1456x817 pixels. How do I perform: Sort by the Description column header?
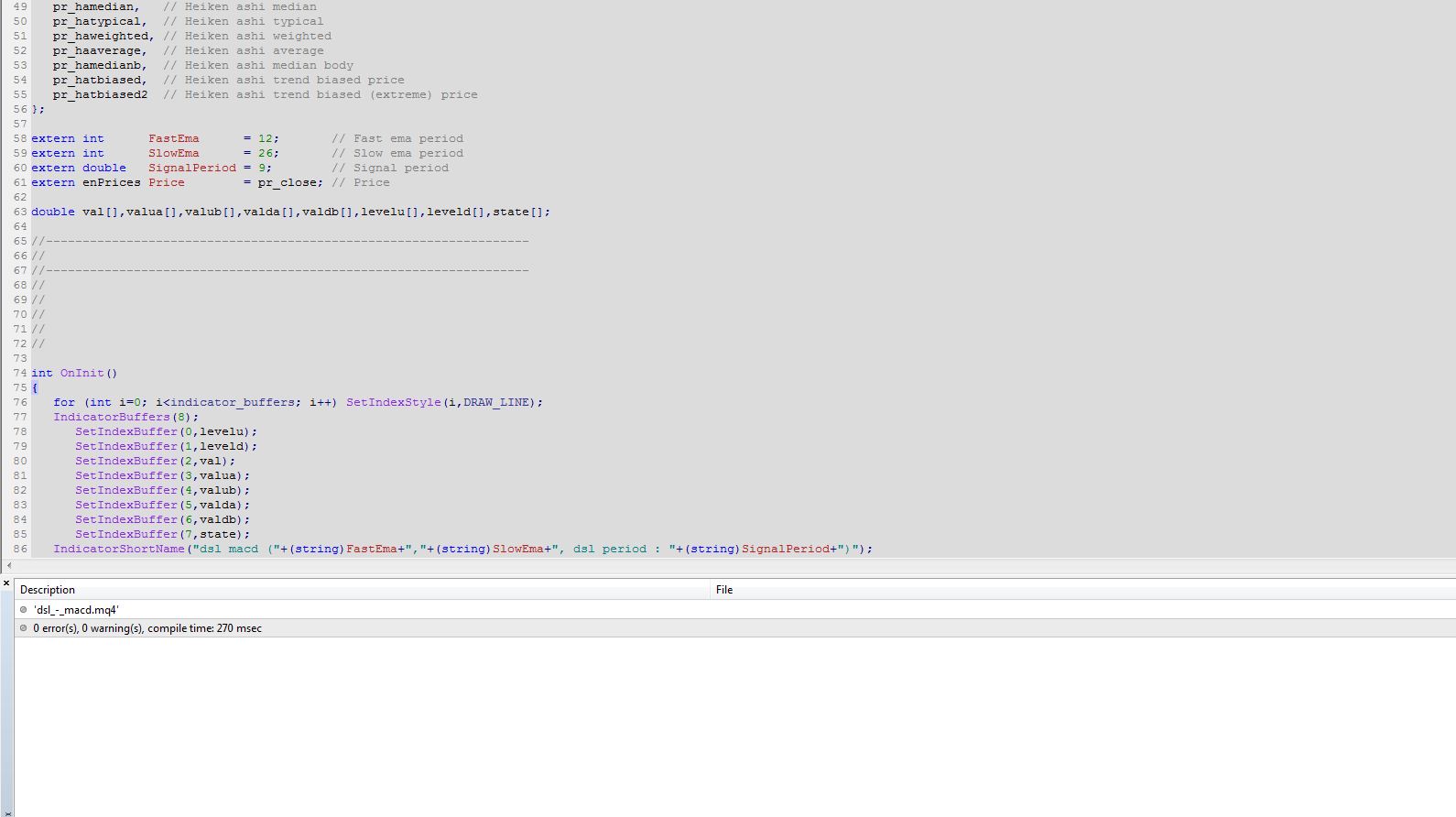point(48,590)
